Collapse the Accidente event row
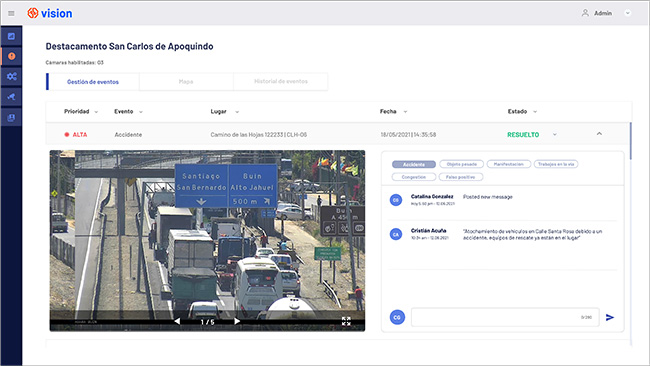The width and height of the screenshot is (650, 366). pyautogui.click(x=599, y=134)
